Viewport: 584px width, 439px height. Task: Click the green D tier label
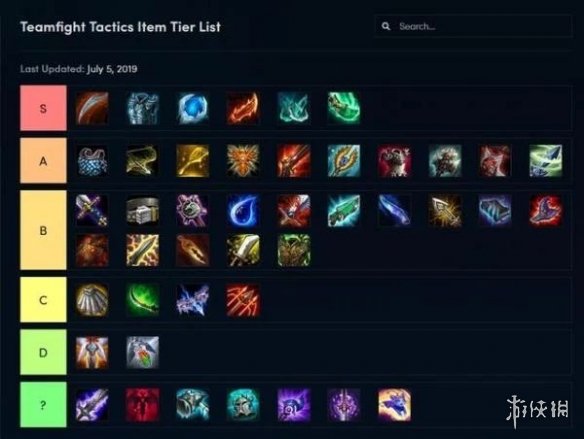43,352
